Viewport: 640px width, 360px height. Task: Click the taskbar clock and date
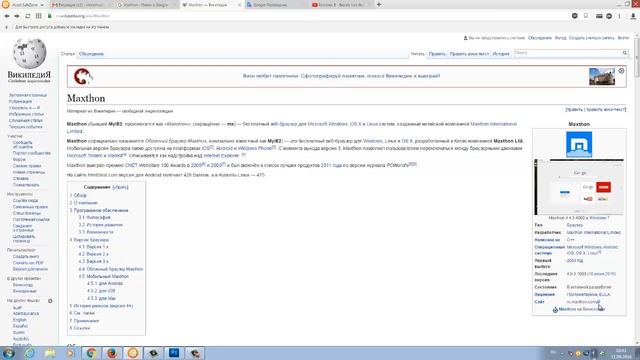tap(621, 353)
